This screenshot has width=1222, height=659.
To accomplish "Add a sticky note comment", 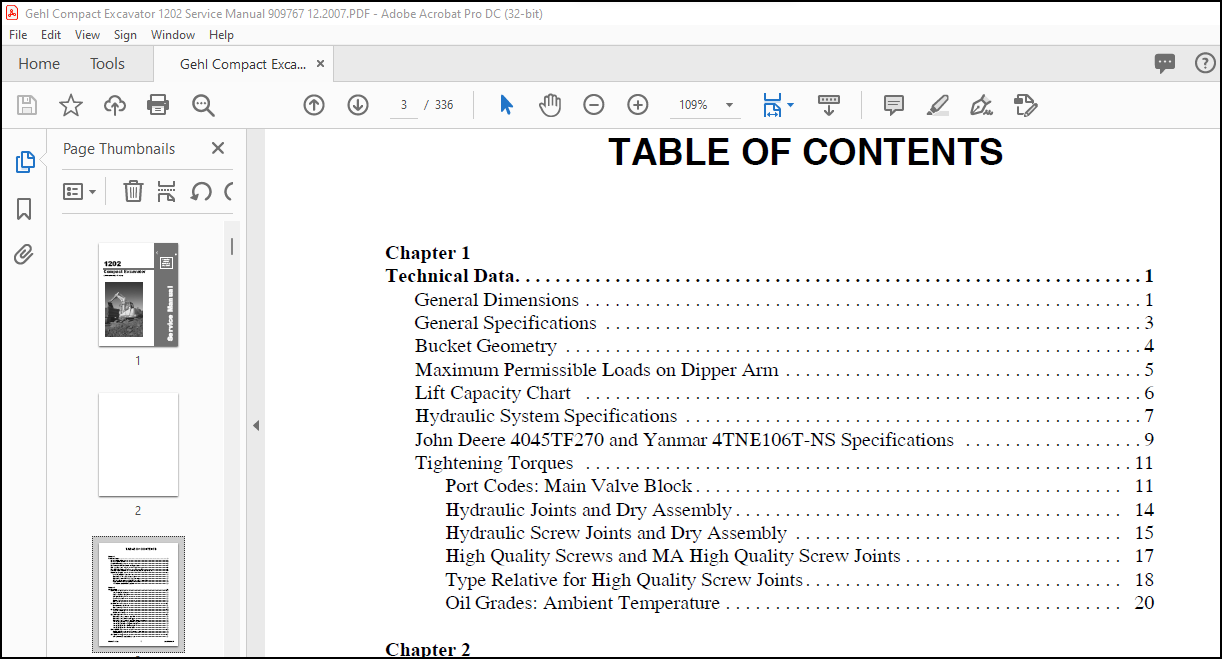I will [x=894, y=105].
